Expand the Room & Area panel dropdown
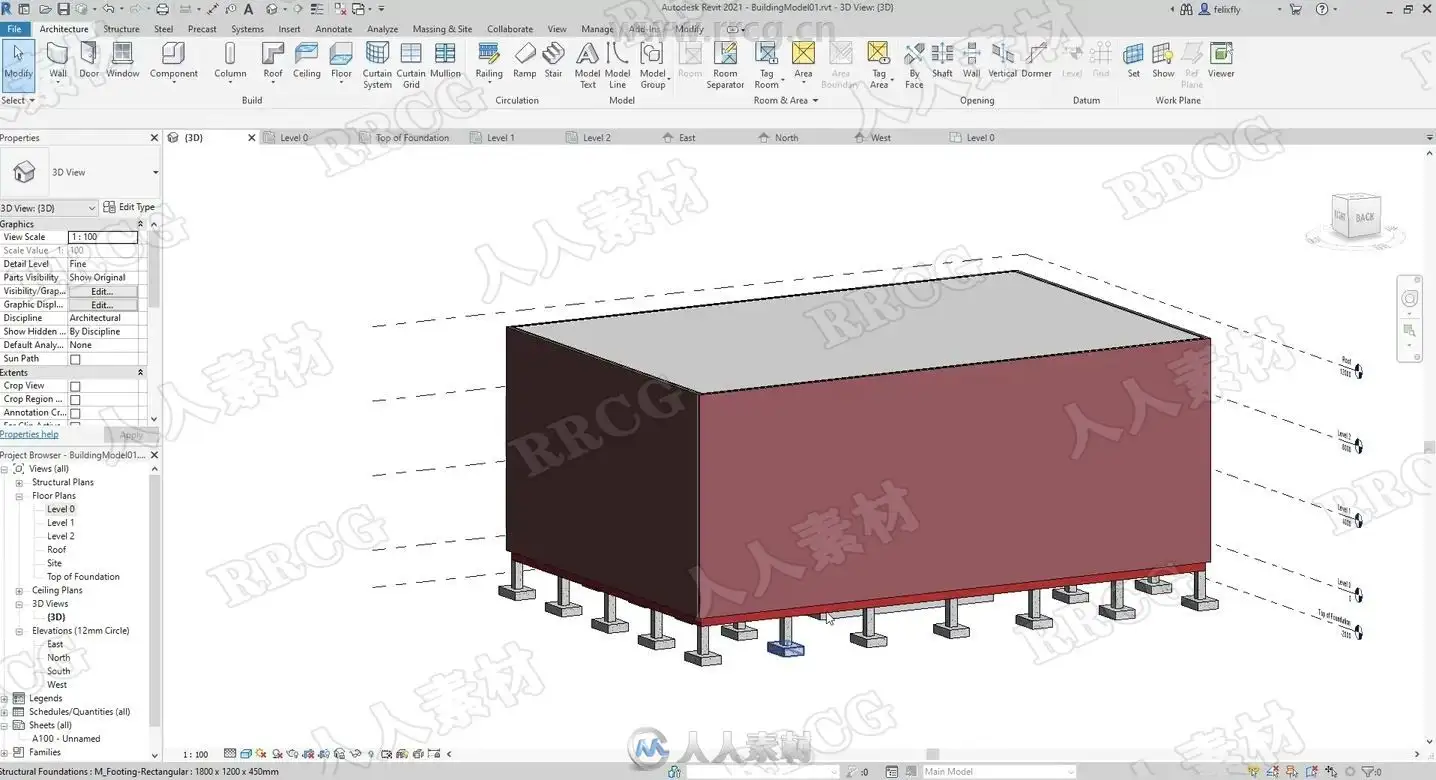This screenshot has width=1436, height=780. click(x=786, y=100)
